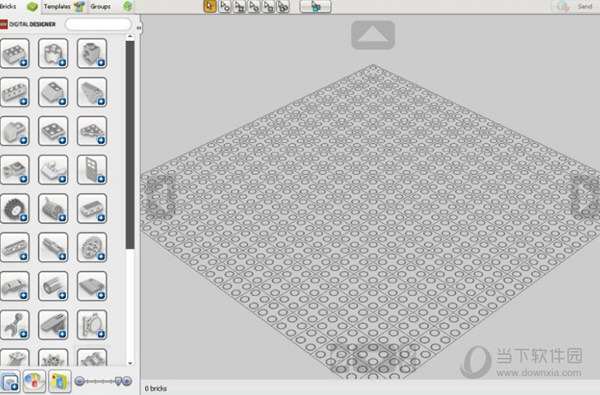Open the wrench tools brick category
This screenshot has height=395, width=600.
click(x=15, y=325)
